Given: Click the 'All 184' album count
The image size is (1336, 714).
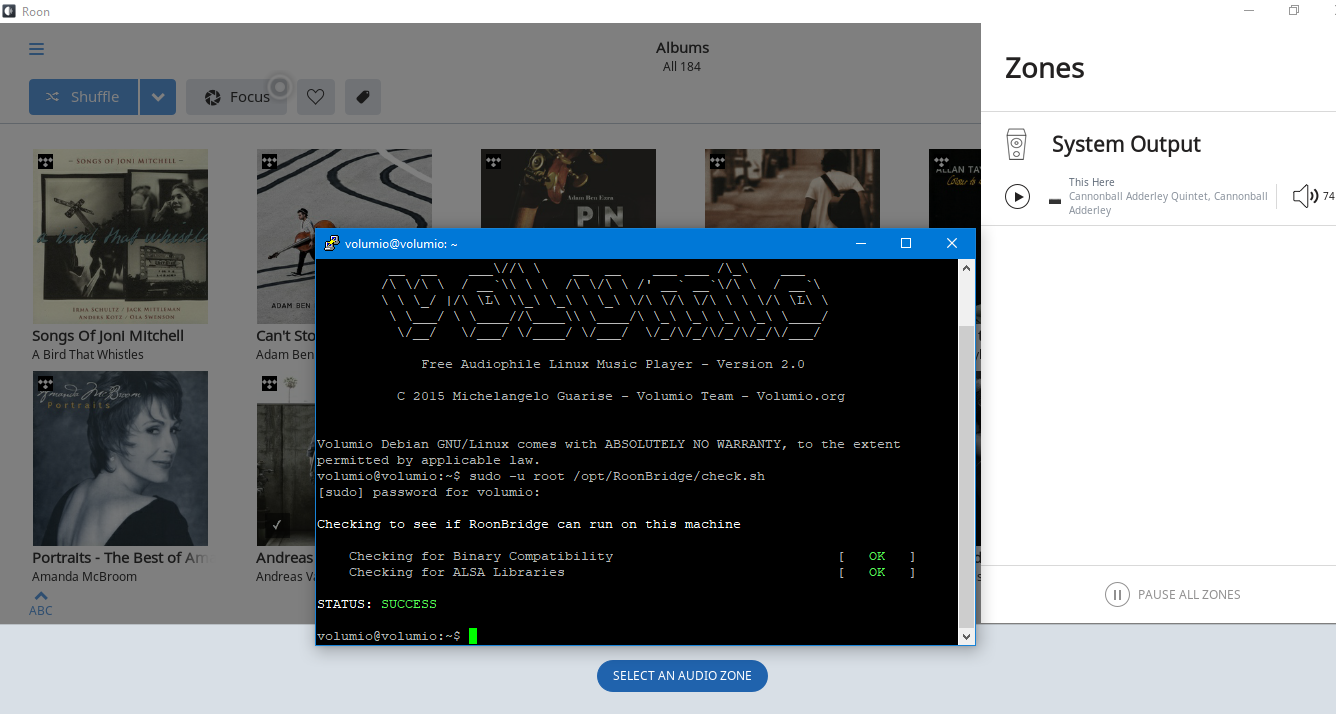Looking at the screenshot, I should (682, 67).
